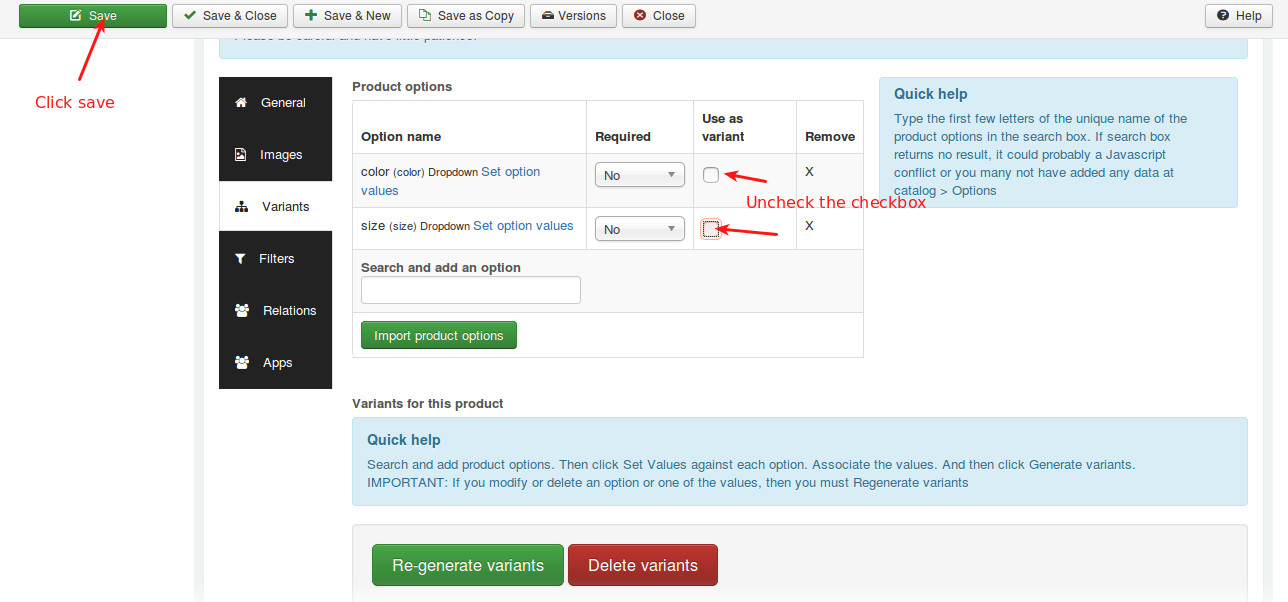Click the copy icon on Save as Copy
This screenshot has height=602, width=1288.
[x=426, y=16]
